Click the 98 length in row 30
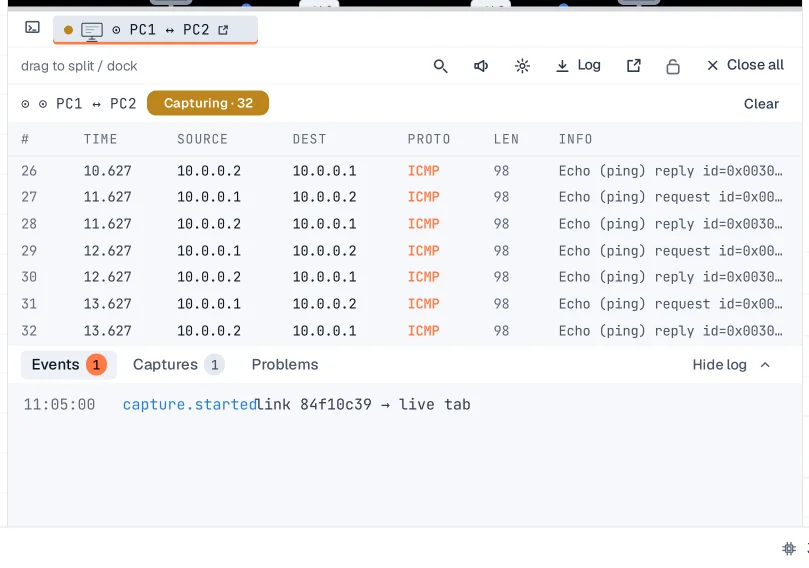This screenshot has height=568, width=809. [501, 277]
